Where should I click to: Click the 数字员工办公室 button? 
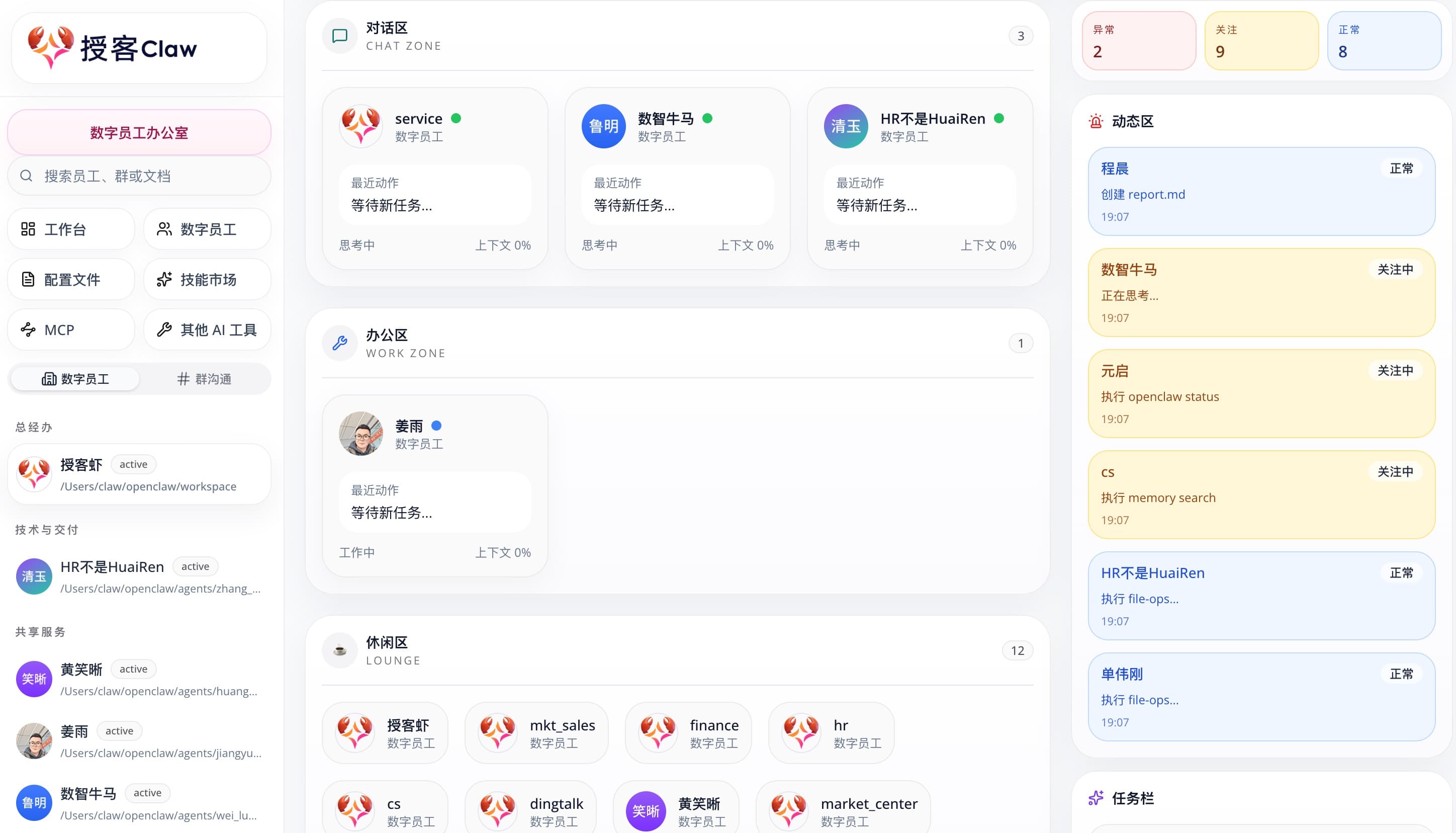139,132
